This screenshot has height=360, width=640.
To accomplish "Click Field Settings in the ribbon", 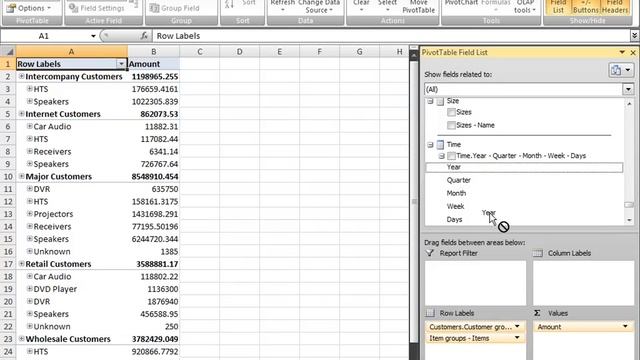I will tap(97, 8).
